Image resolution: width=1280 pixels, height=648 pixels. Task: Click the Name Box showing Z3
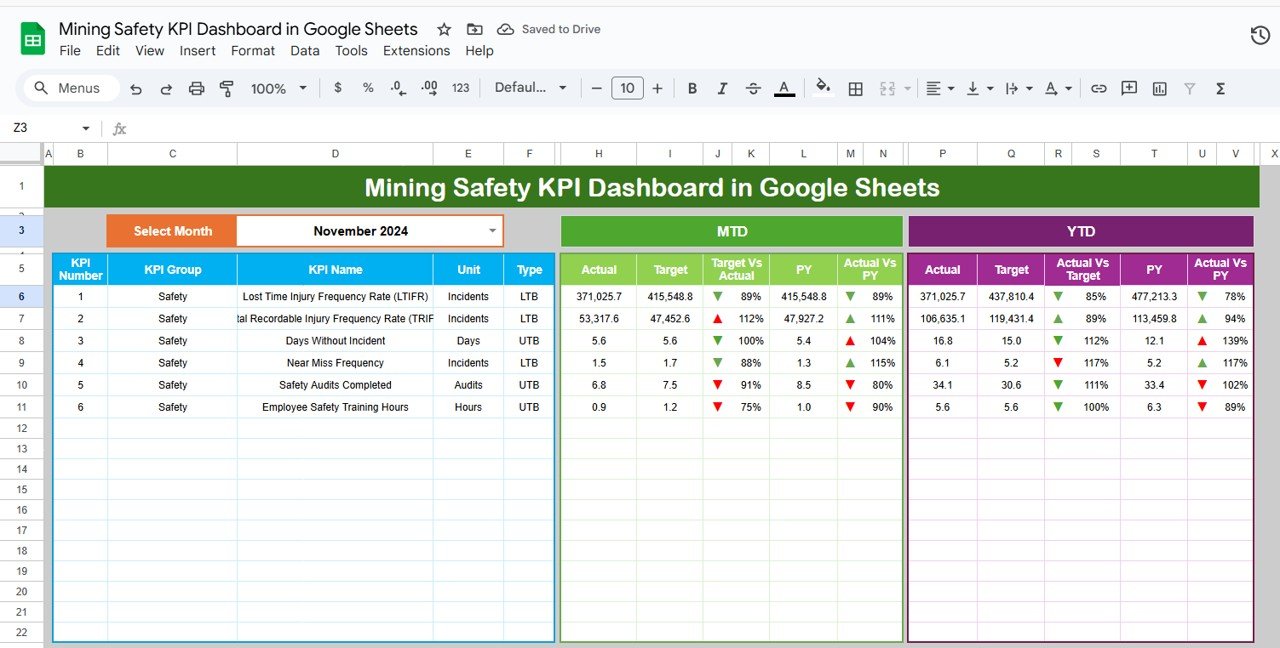pyautogui.click(x=45, y=128)
